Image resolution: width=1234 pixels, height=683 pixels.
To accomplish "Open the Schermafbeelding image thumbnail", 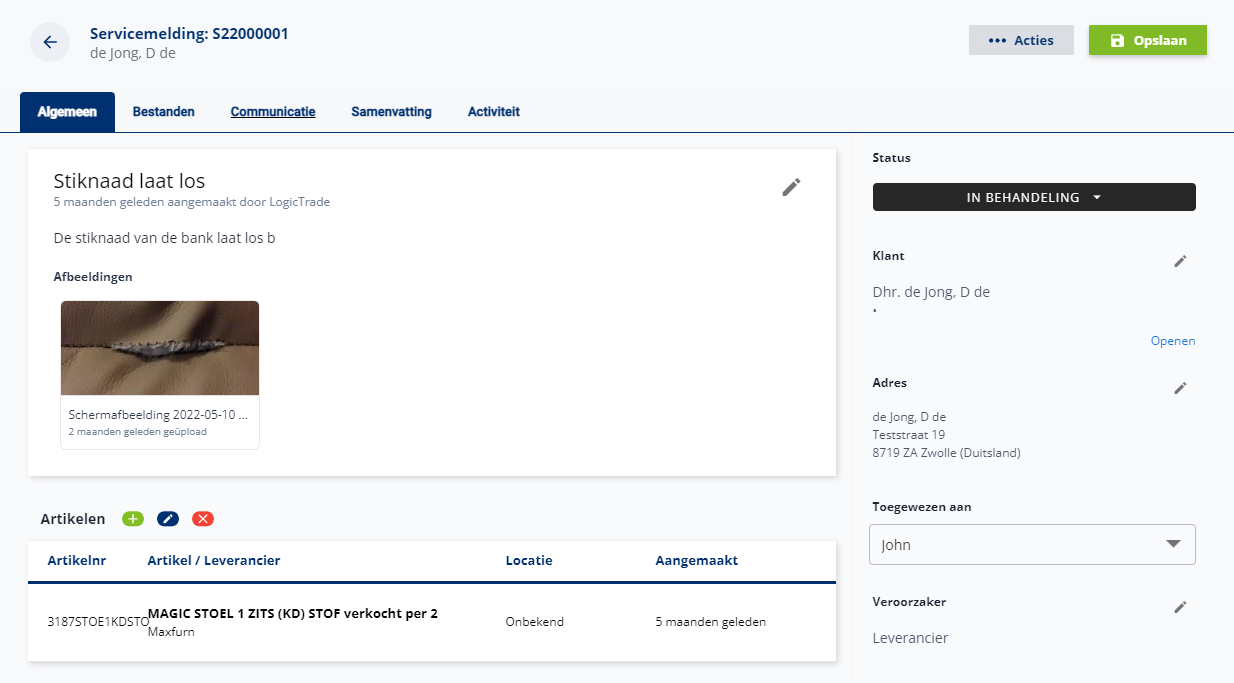I will pos(160,349).
